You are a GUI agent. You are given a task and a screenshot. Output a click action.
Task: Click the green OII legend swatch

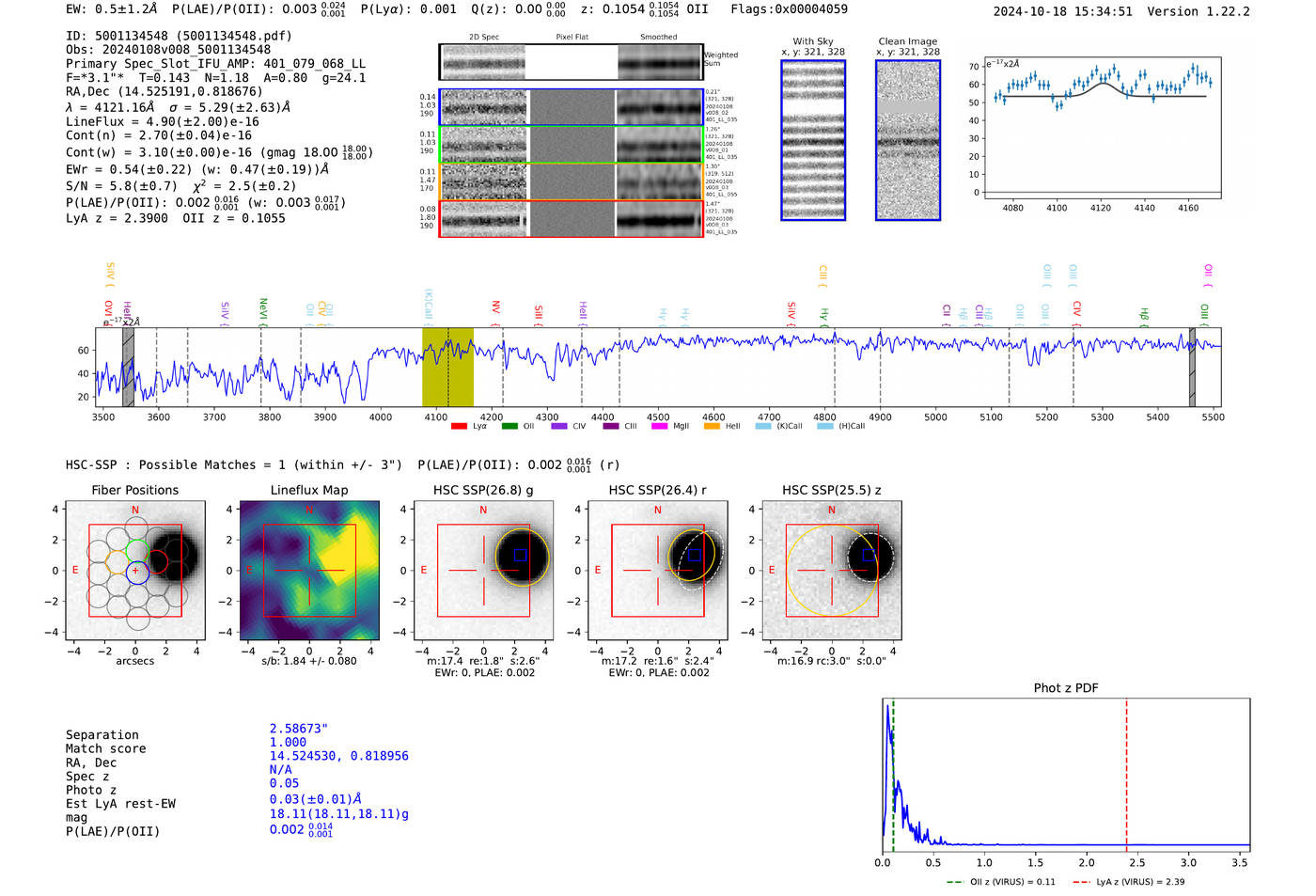click(x=509, y=427)
